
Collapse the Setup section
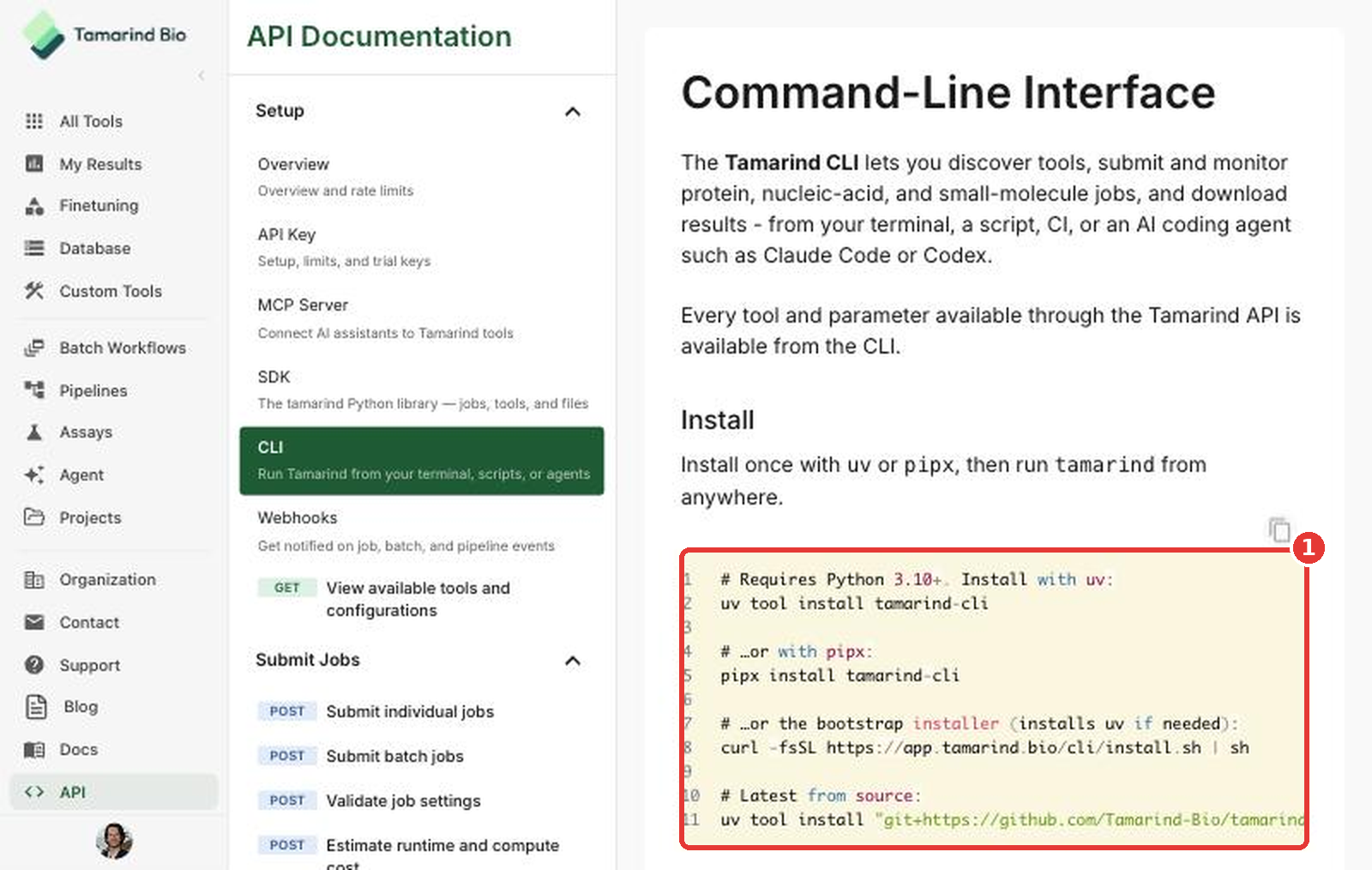point(573,112)
